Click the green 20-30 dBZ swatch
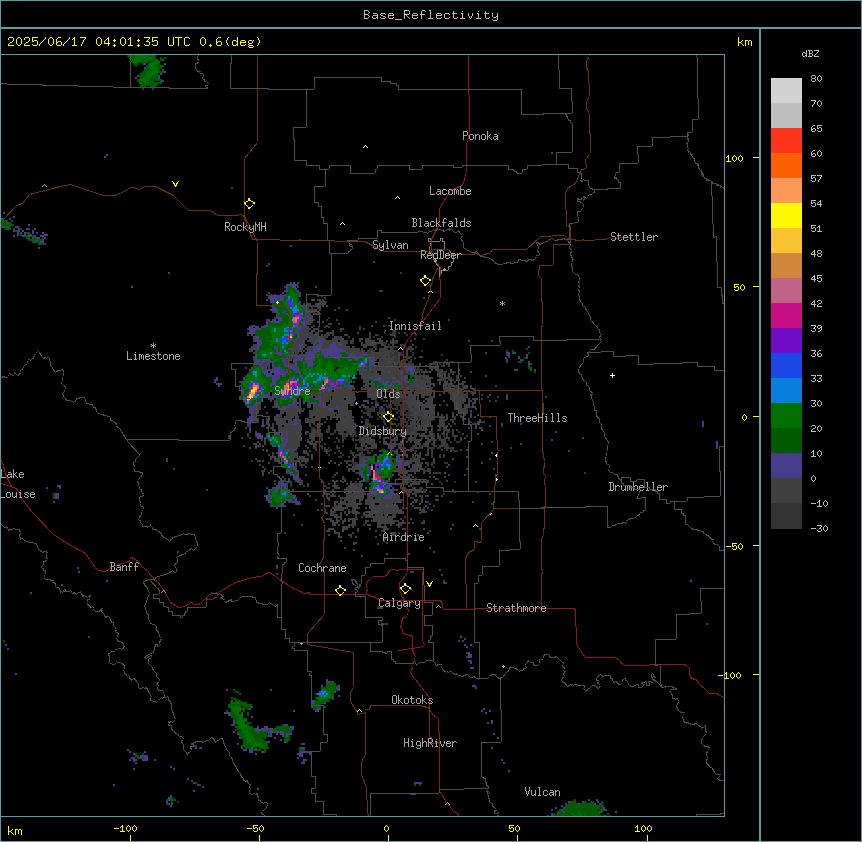This screenshot has height=842, width=862. (x=786, y=416)
